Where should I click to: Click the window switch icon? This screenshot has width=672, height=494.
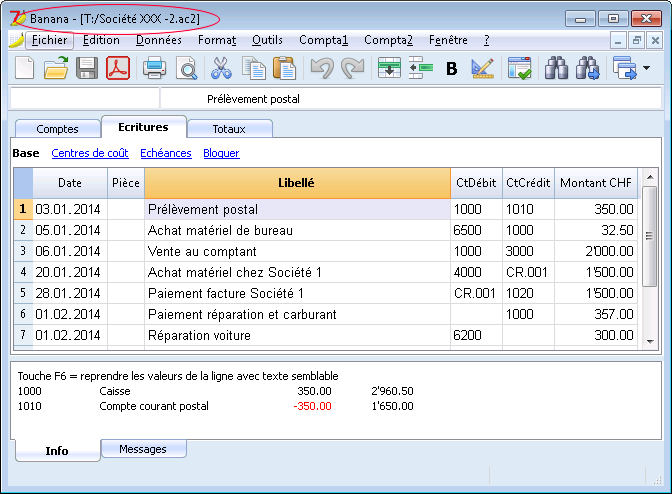[625, 68]
